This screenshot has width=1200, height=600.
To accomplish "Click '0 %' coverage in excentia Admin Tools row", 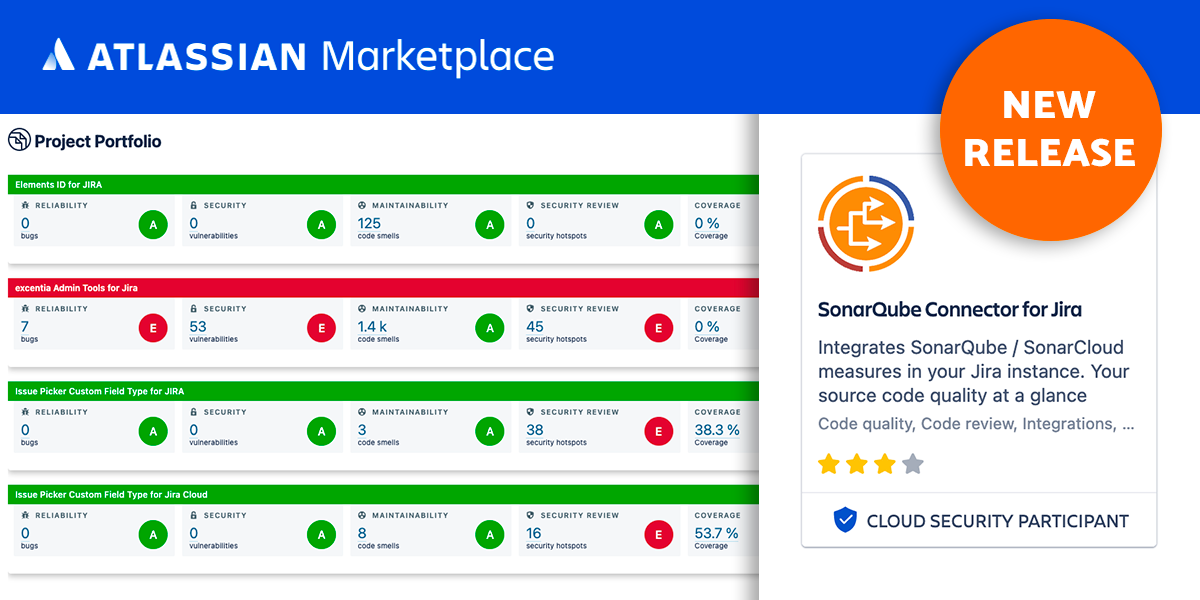I will pyautogui.click(x=707, y=326).
